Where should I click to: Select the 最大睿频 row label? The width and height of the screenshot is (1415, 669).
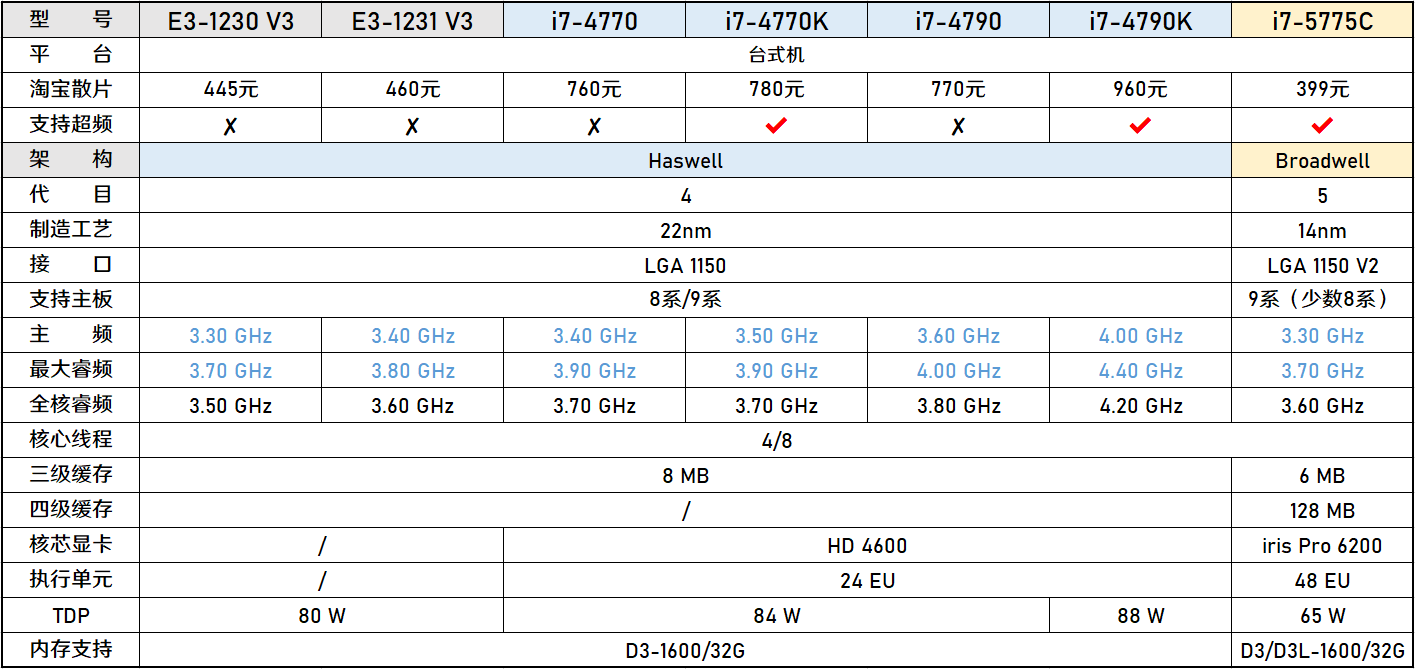coord(71,370)
